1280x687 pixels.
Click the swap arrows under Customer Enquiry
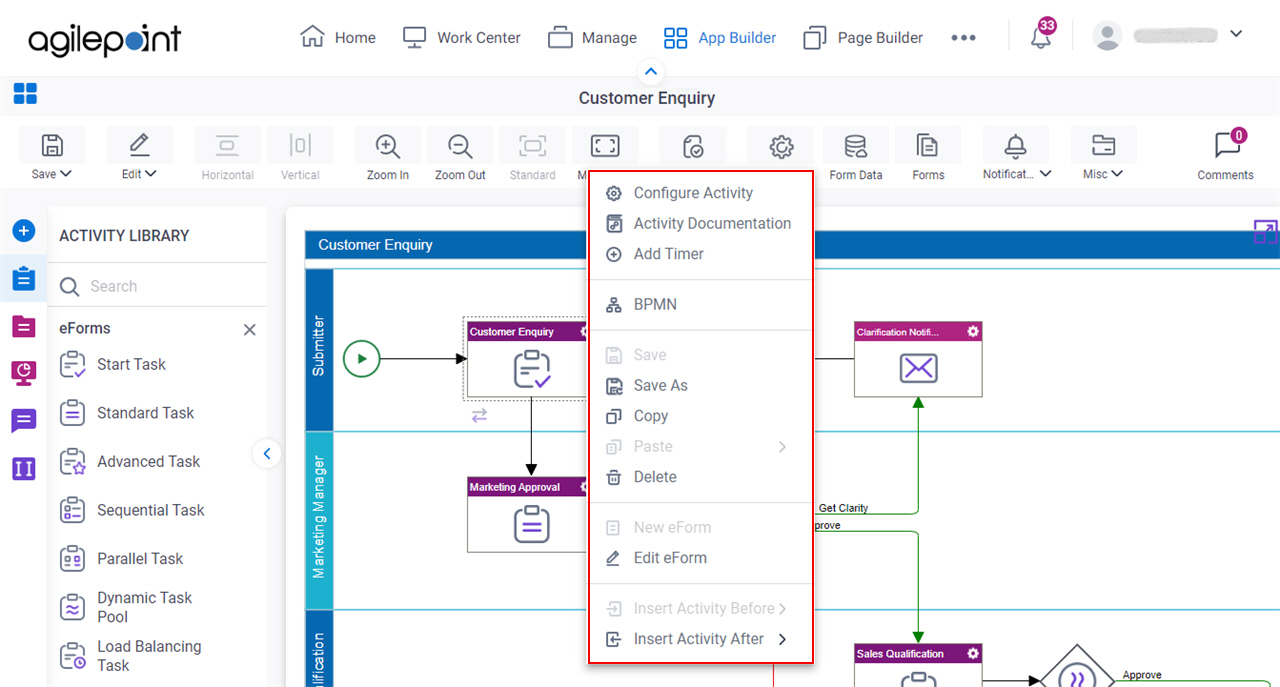479,415
